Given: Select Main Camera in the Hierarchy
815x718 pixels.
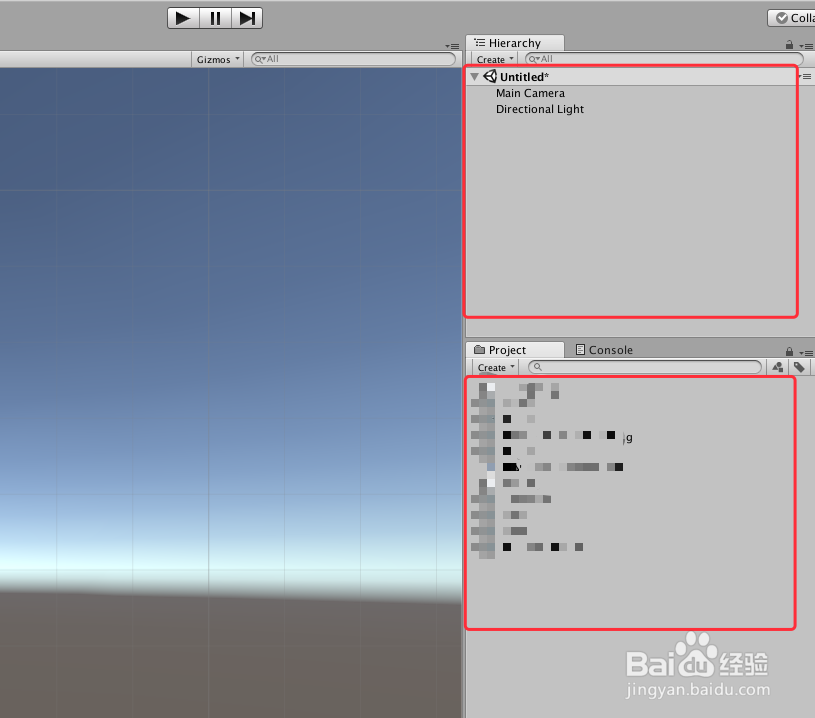Looking at the screenshot, I should [530, 93].
